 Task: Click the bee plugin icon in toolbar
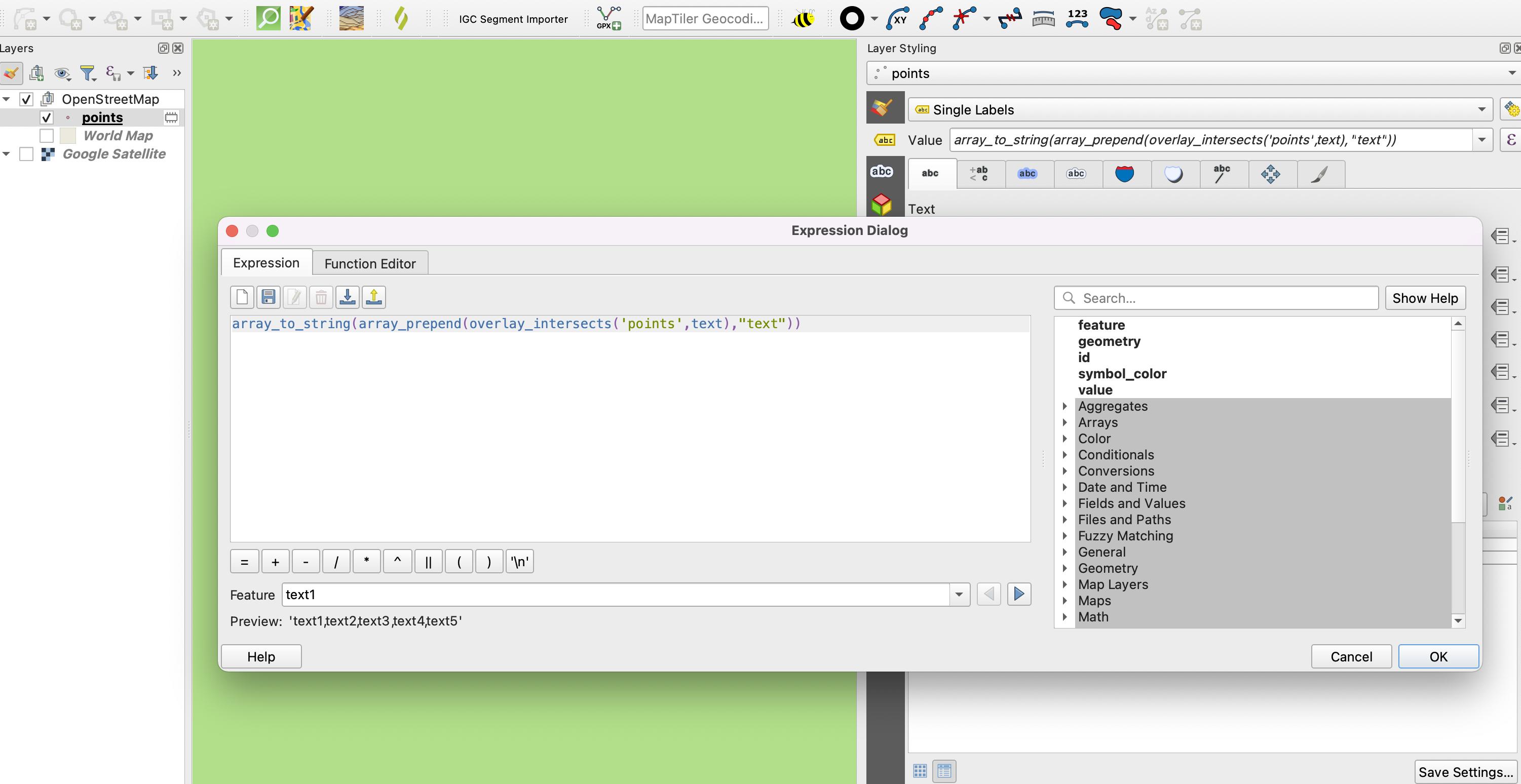[803, 18]
